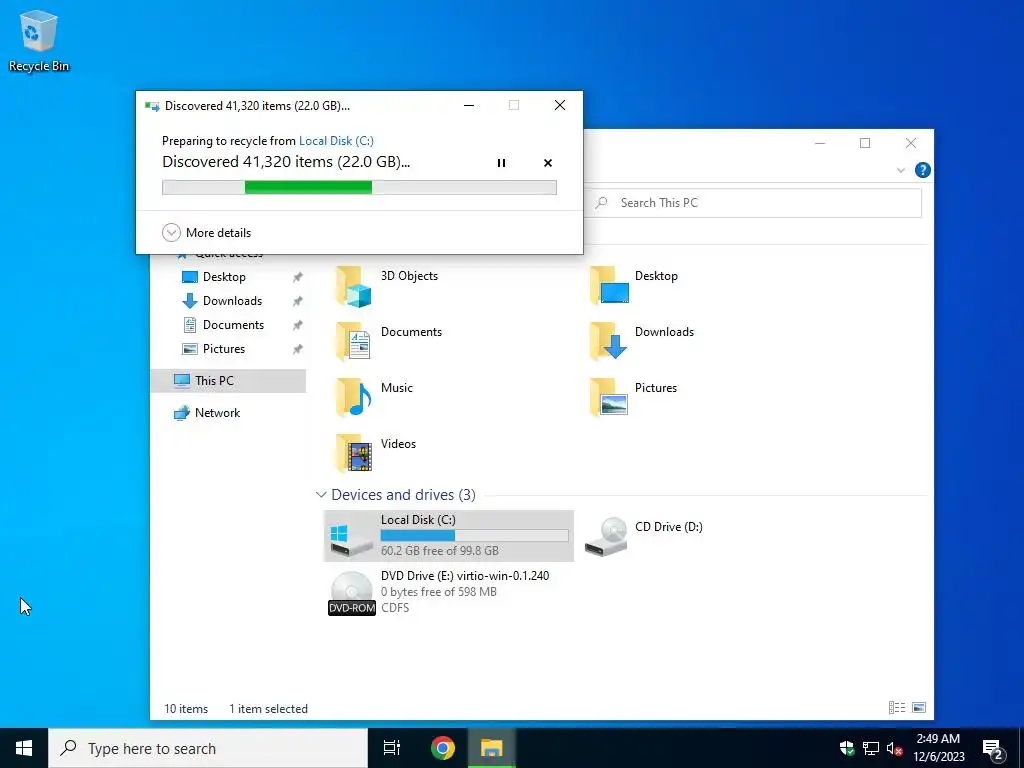This screenshot has width=1024, height=768.
Task: Select the Downloads folder icon in main pane
Action: (608, 342)
